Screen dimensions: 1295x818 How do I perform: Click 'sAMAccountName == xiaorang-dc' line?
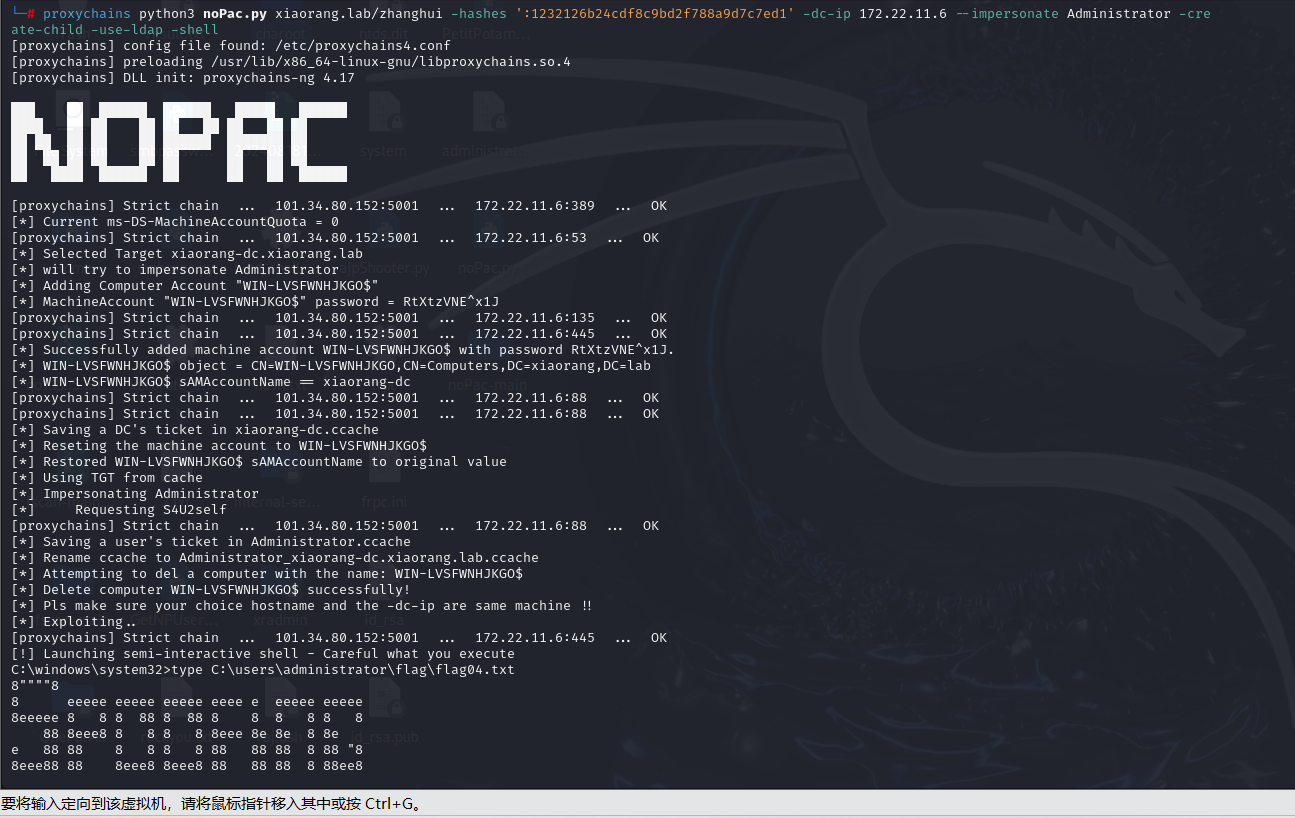pos(211,382)
